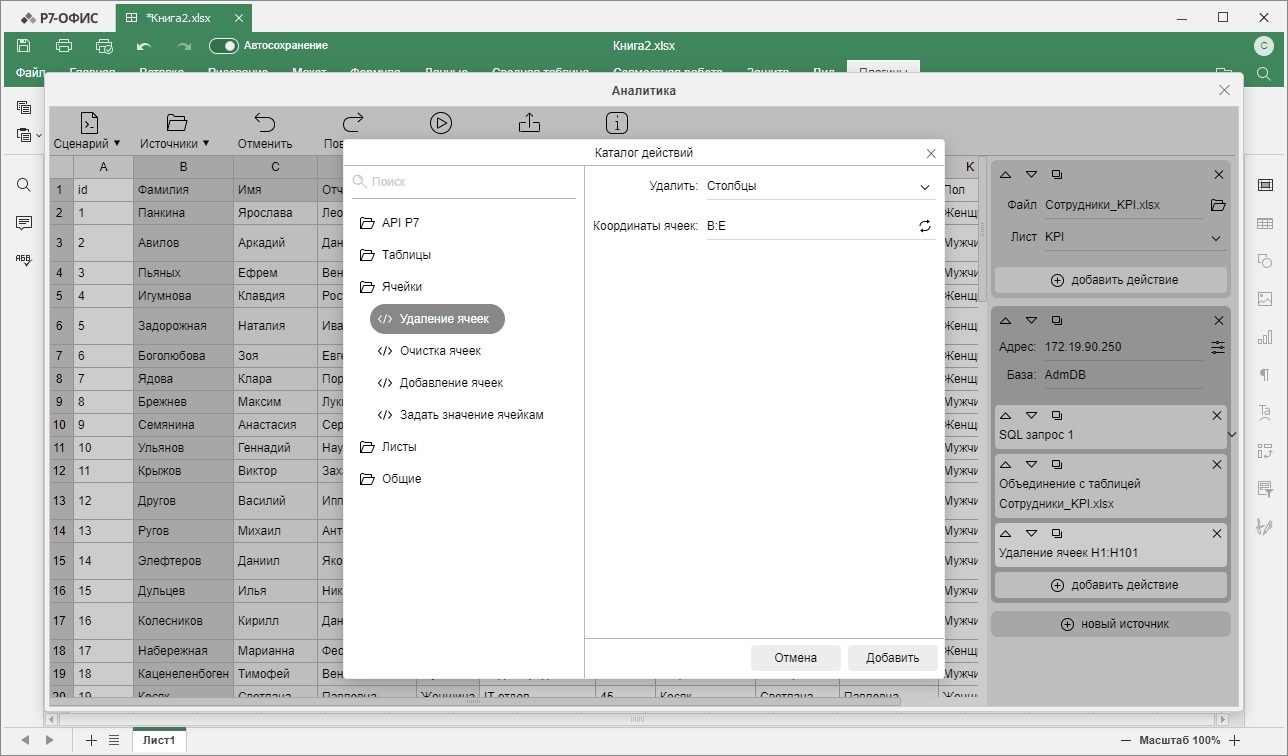
Task: Open the comments icon in the left sidebar
Action: pos(24,222)
